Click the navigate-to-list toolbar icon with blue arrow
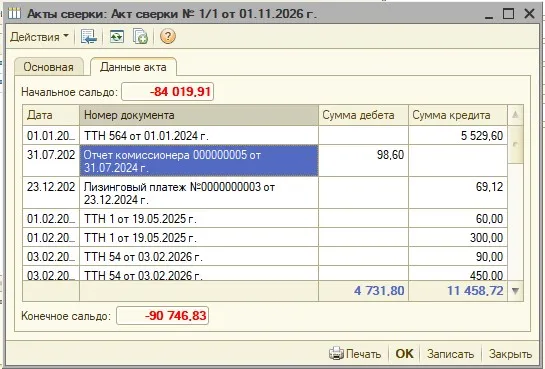This screenshot has height=369, width=545. point(89,36)
